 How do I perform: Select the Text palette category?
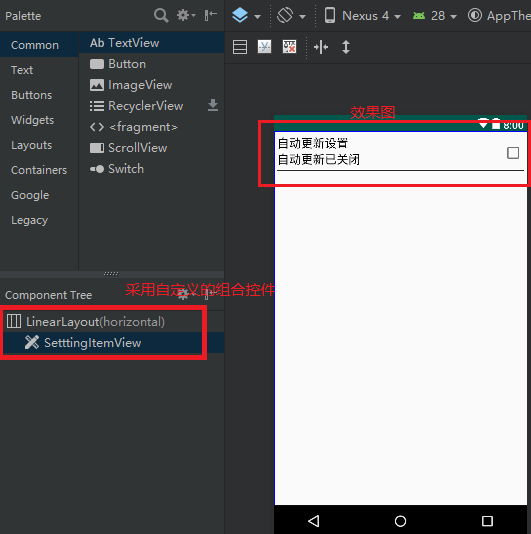pos(39,70)
